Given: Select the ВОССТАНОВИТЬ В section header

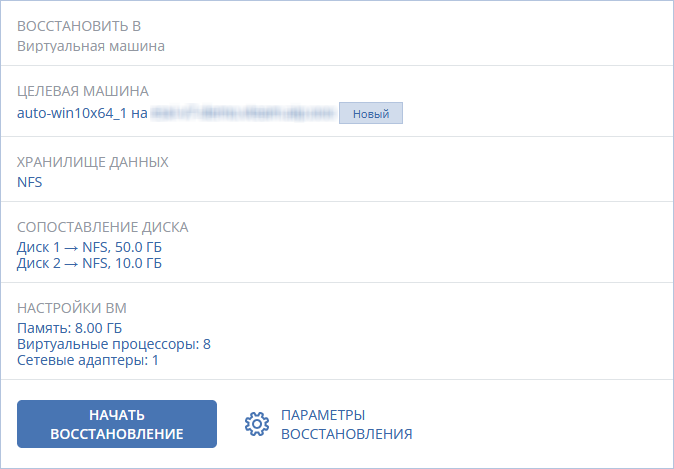Looking at the screenshot, I should click(x=79, y=26).
